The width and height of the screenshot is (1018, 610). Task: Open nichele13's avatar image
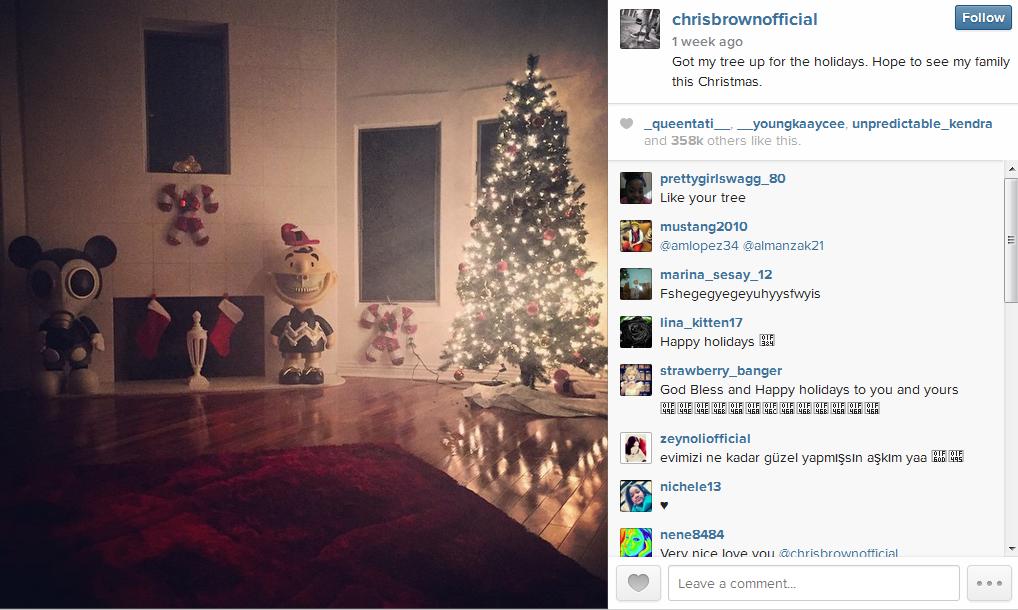pos(636,496)
